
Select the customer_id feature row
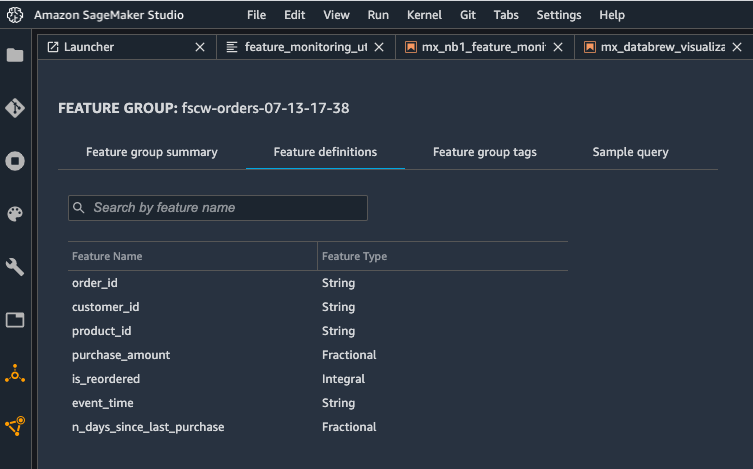318,307
